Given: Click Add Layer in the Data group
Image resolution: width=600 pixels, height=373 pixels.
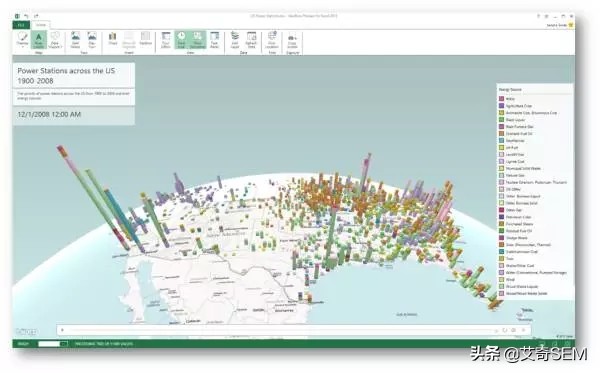Looking at the screenshot, I should coord(235,40).
